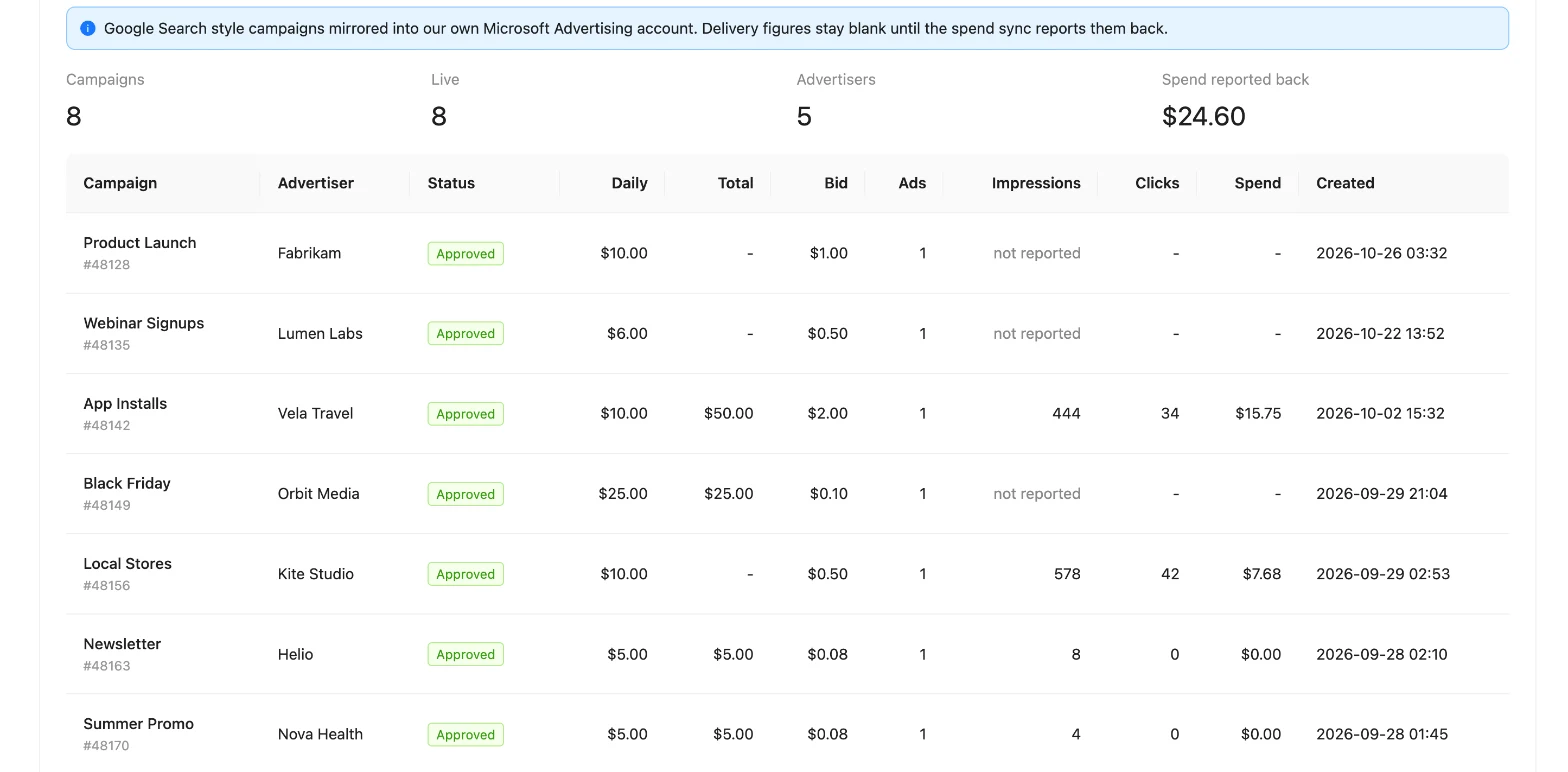Open the Summer Promo campaign
1568x772 pixels.
[x=139, y=724]
